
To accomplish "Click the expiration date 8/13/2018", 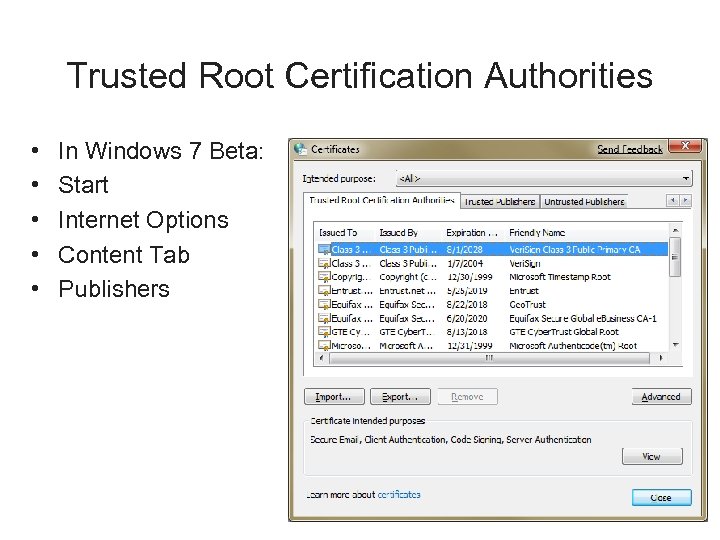I will coord(467,332).
